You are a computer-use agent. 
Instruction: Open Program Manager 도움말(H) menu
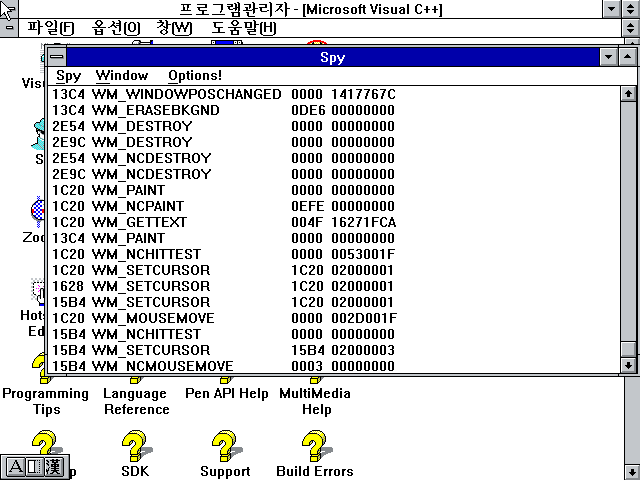pos(243,28)
